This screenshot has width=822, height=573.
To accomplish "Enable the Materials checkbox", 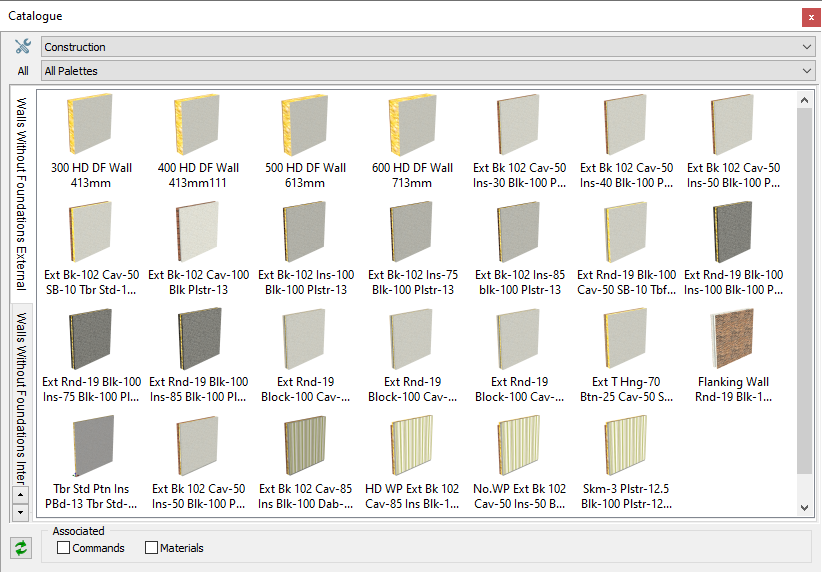I will (152, 548).
